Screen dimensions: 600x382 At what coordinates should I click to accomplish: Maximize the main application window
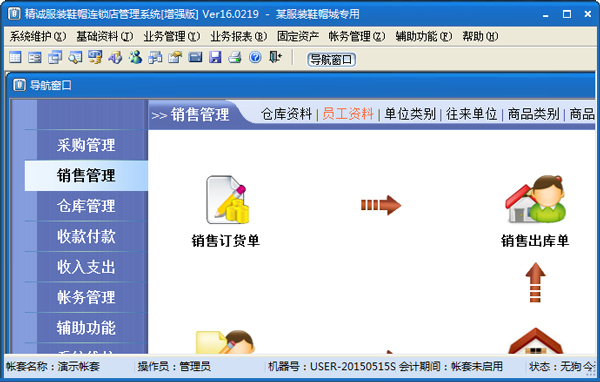click(567, 15)
